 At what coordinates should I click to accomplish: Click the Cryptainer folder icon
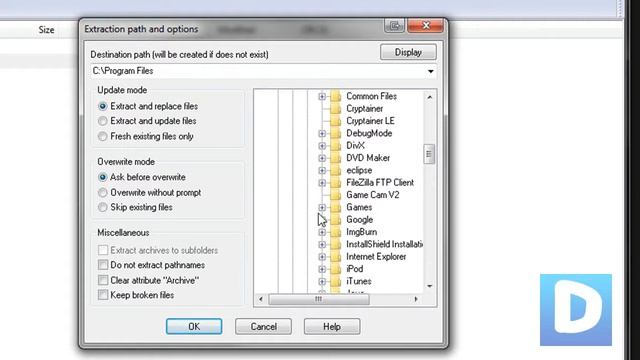coord(336,109)
